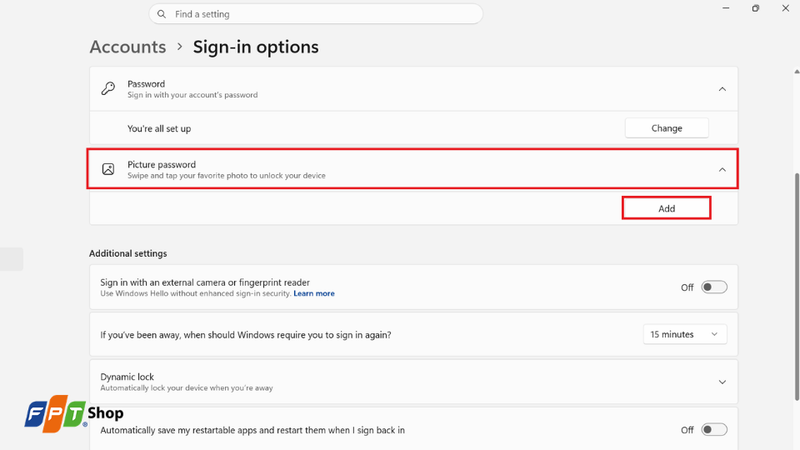Image resolution: width=800 pixels, height=450 pixels.
Task: Minimize the Settings window
Action: [x=726, y=8]
